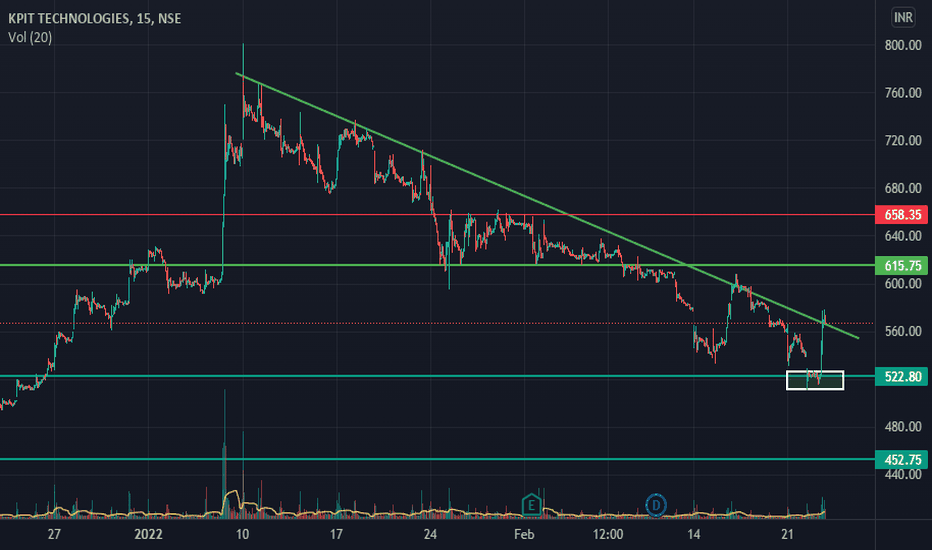This screenshot has height=550, width=932.
Task: Click the 2022 date label
Action: [x=148, y=534]
